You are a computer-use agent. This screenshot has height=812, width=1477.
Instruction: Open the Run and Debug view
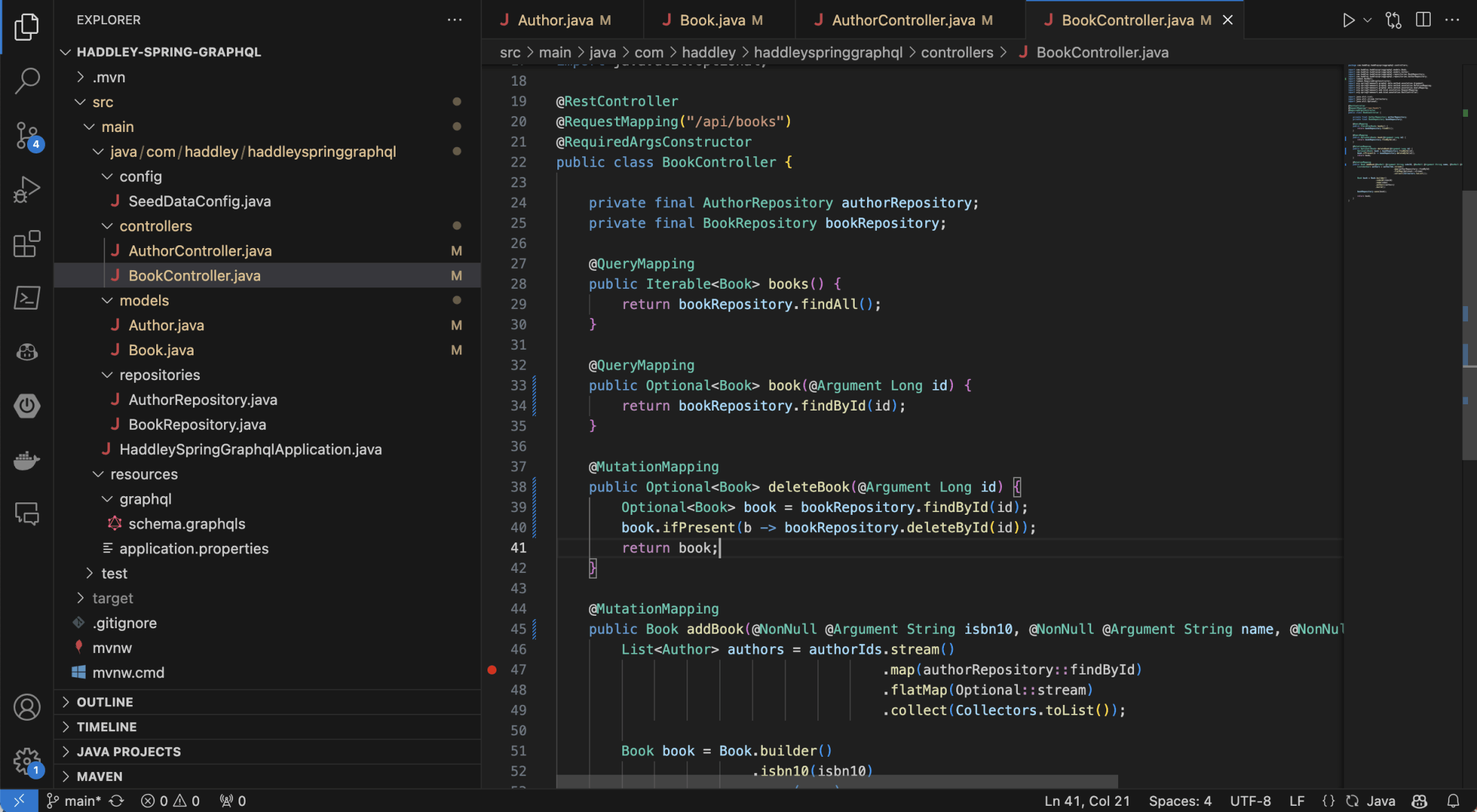[27, 189]
